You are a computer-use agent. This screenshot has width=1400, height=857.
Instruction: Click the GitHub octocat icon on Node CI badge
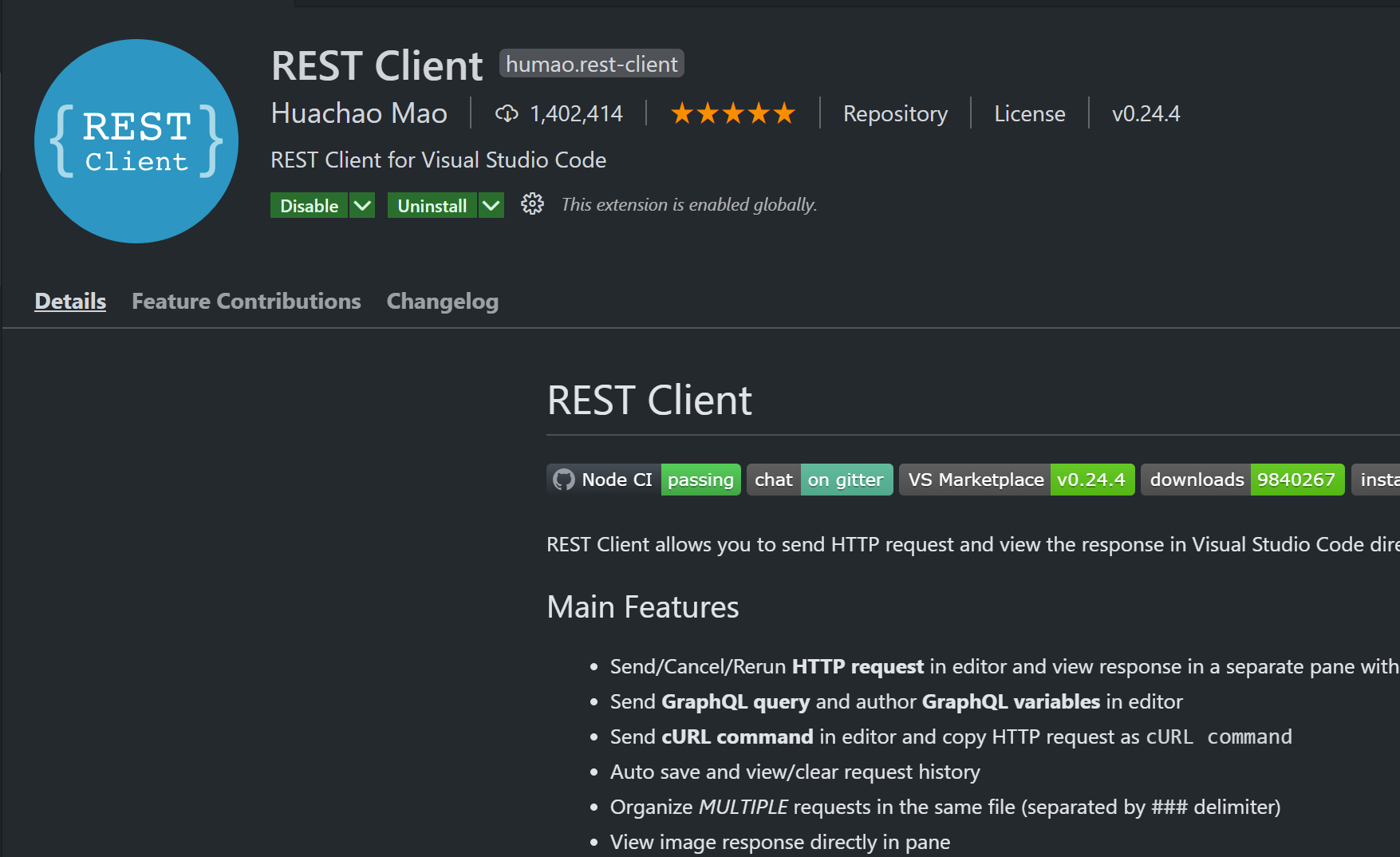click(x=565, y=479)
